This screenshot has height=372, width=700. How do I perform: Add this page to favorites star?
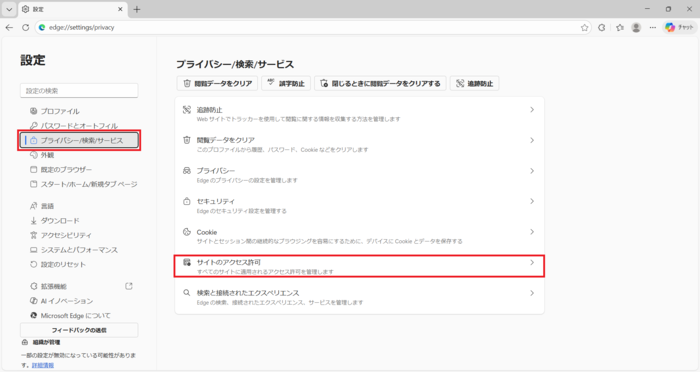[x=584, y=28]
